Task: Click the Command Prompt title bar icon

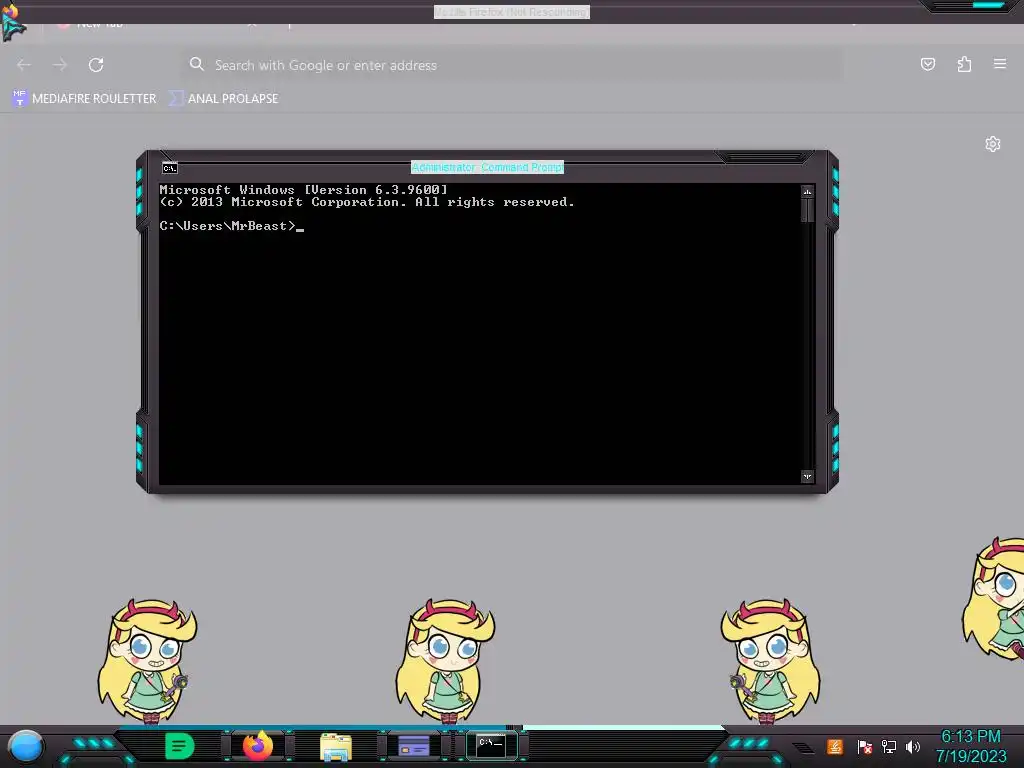Action: click(x=170, y=168)
